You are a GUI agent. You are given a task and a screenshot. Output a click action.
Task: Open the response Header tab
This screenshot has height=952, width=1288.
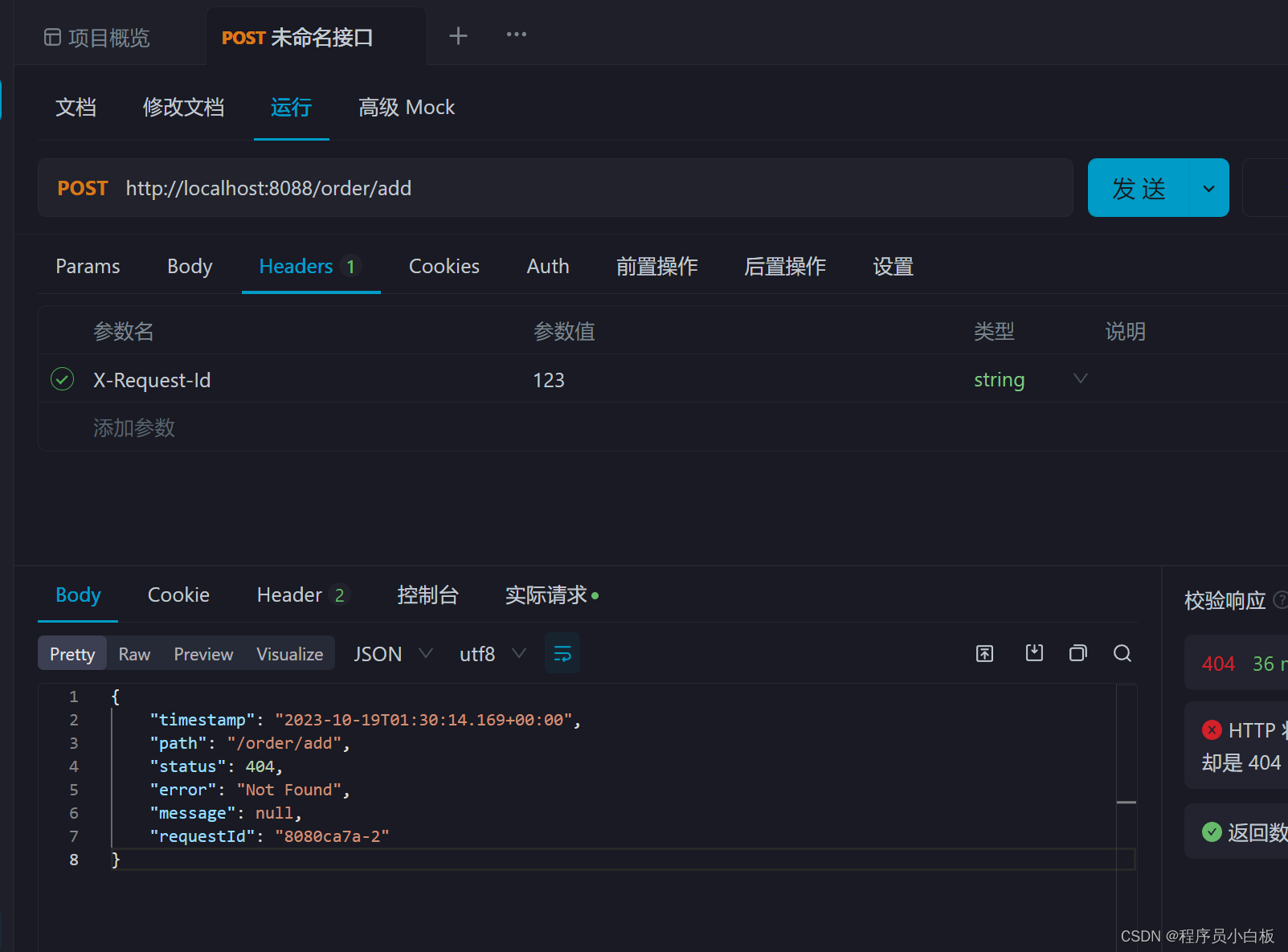pos(302,595)
